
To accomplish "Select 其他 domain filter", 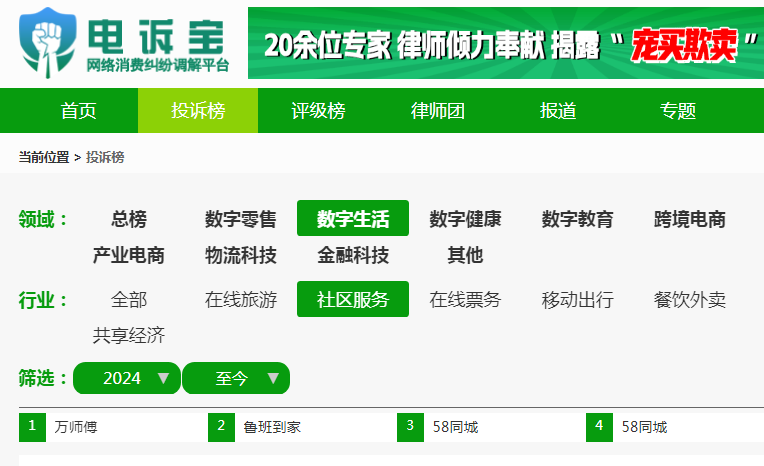I will click(465, 255).
